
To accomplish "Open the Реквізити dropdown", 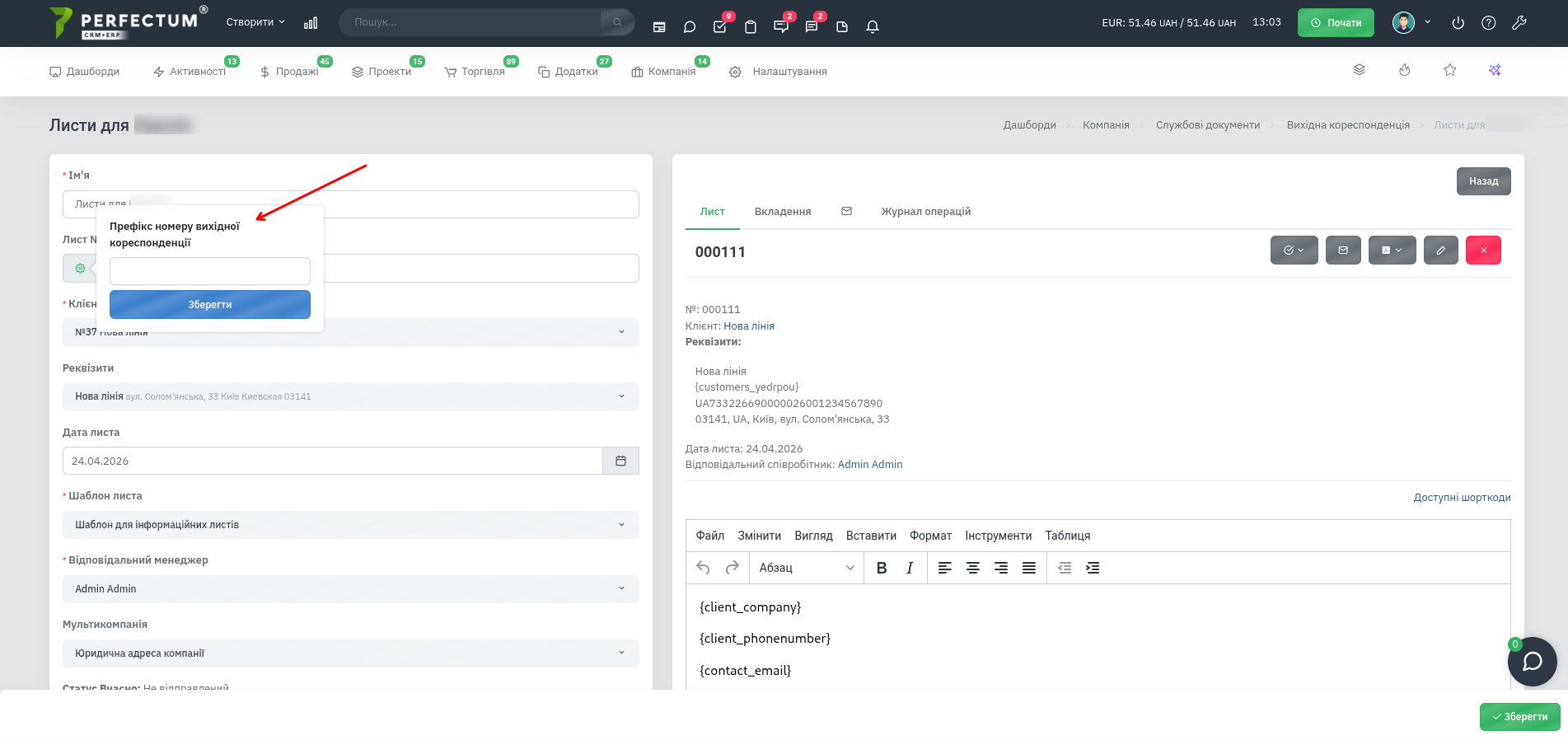I will point(351,396).
